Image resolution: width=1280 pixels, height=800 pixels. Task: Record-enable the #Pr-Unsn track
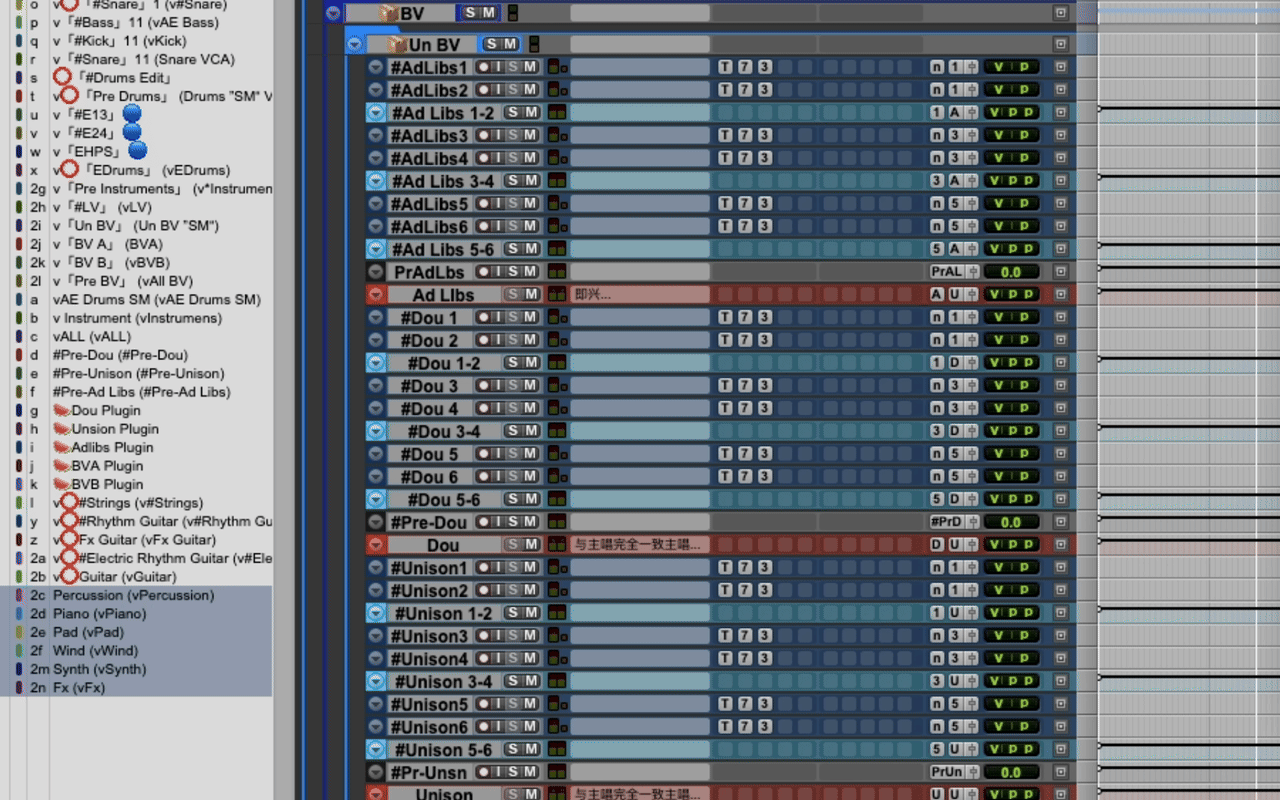coord(482,772)
